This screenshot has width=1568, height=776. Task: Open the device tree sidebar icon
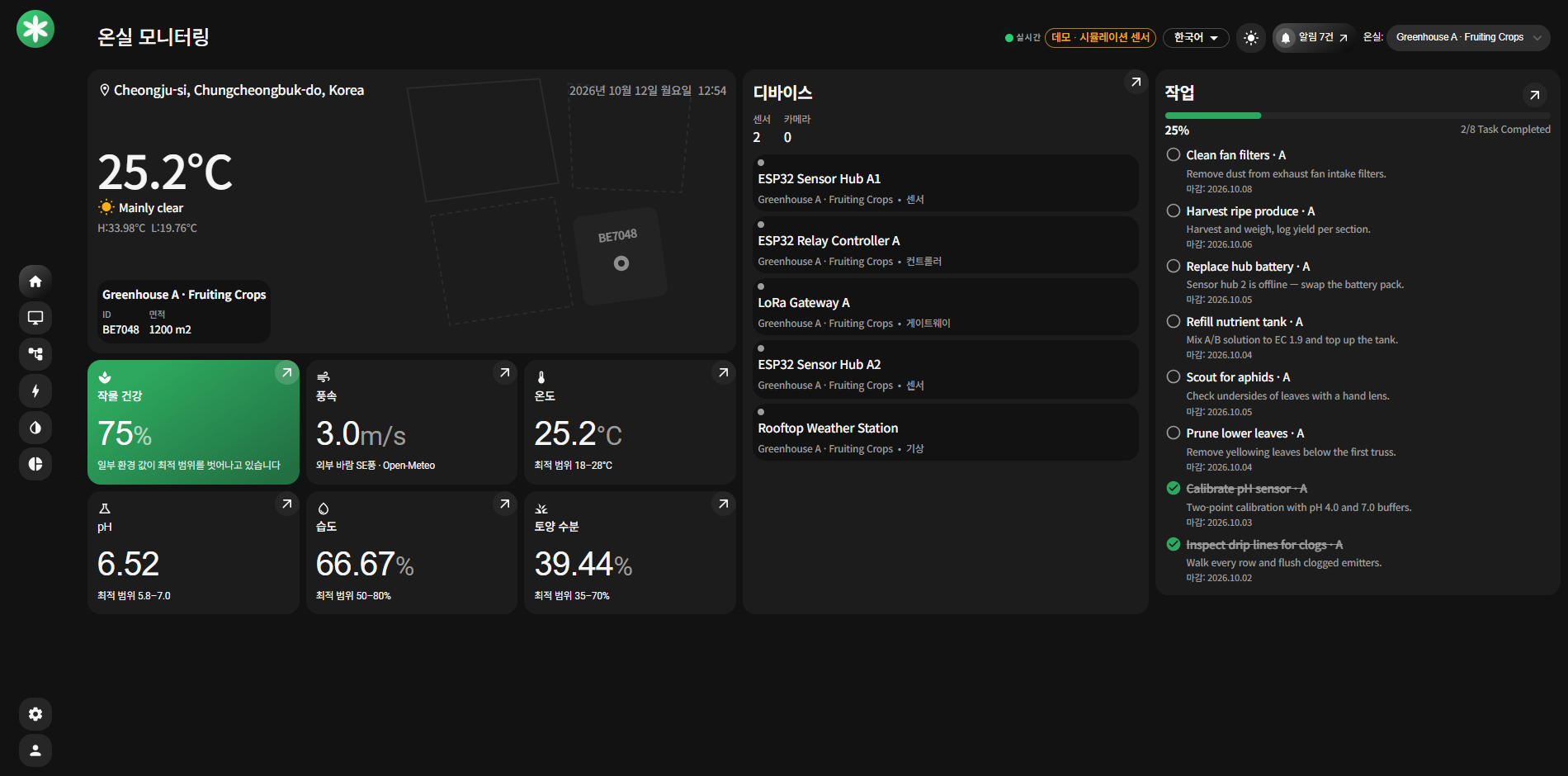point(35,354)
